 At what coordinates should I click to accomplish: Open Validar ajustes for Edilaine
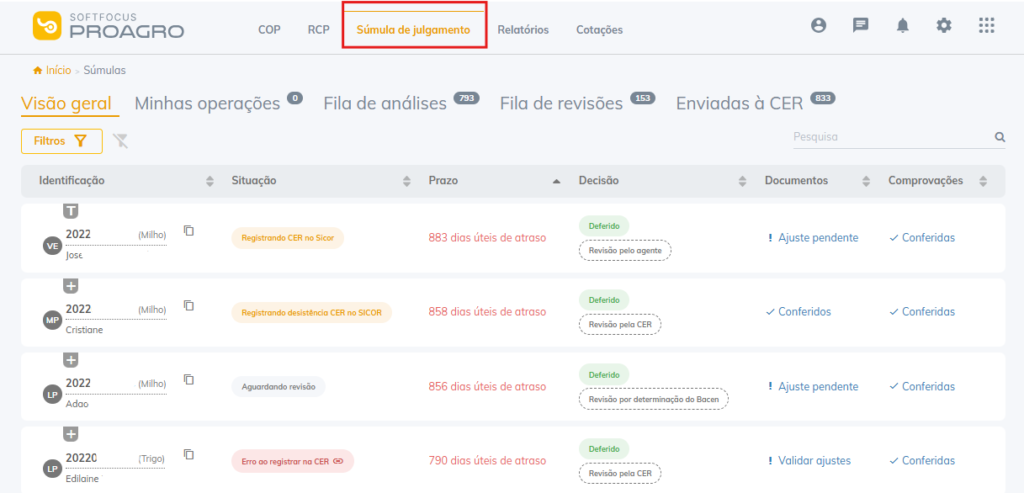[x=813, y=461]
